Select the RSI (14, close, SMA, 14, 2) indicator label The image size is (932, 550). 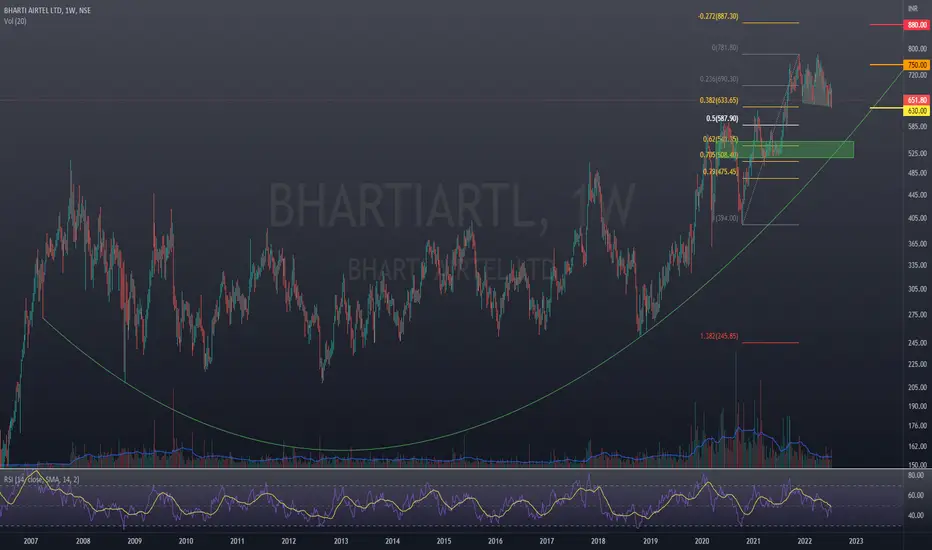coord(42,479)
